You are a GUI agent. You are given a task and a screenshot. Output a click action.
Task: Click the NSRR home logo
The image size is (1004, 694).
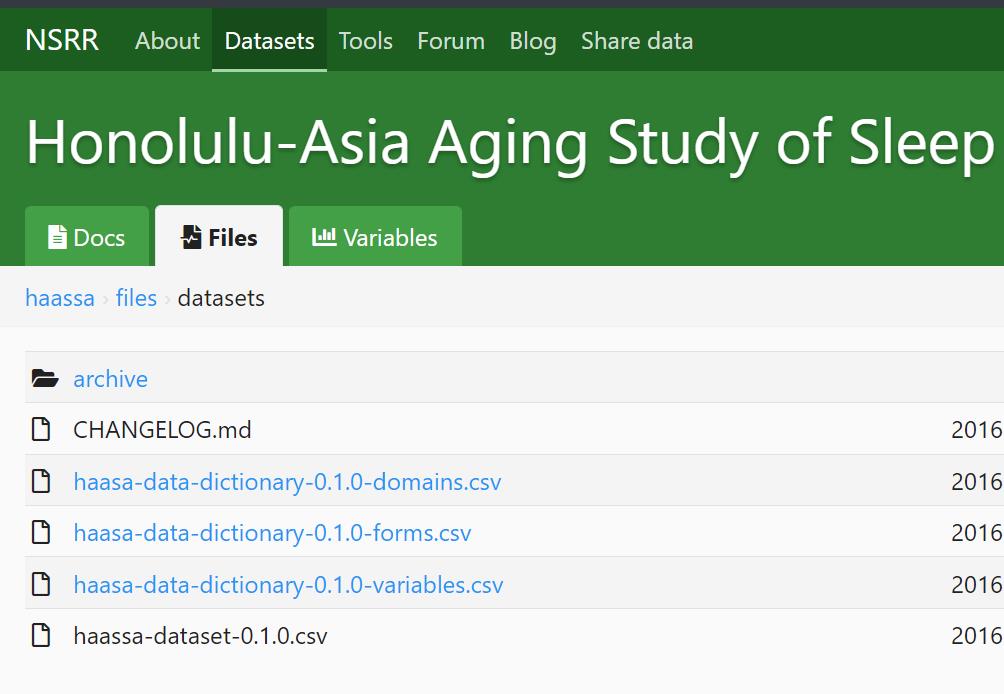tap(62, 41)
